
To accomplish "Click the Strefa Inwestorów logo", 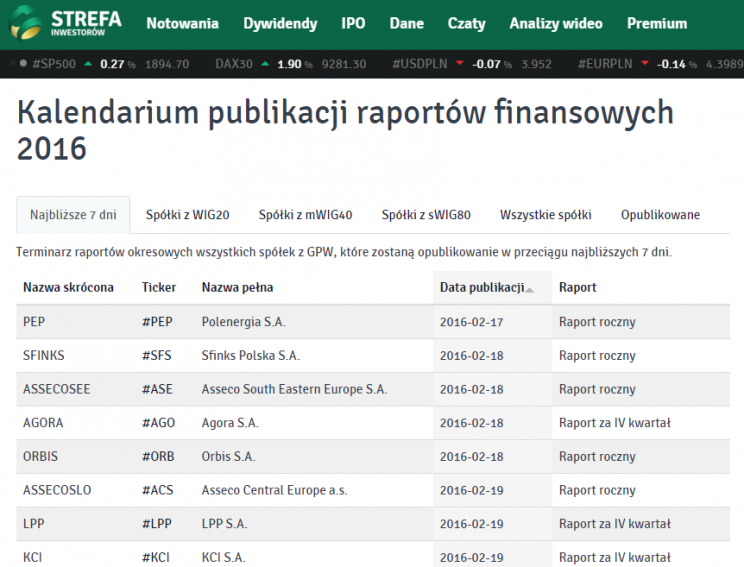I will click(x=65, y=23).
